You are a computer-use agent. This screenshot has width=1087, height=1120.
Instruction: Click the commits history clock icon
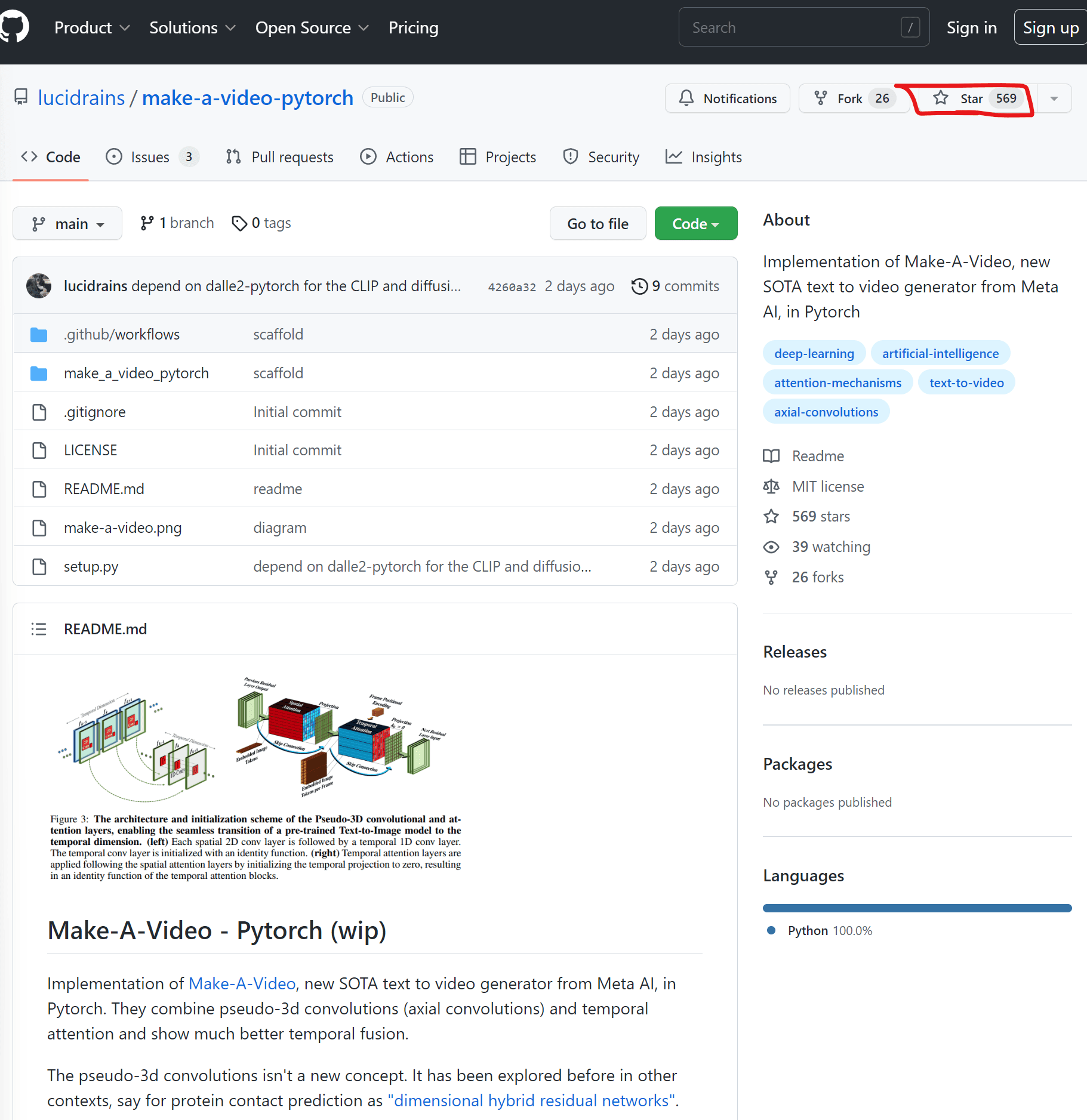(x=639, y=286)
